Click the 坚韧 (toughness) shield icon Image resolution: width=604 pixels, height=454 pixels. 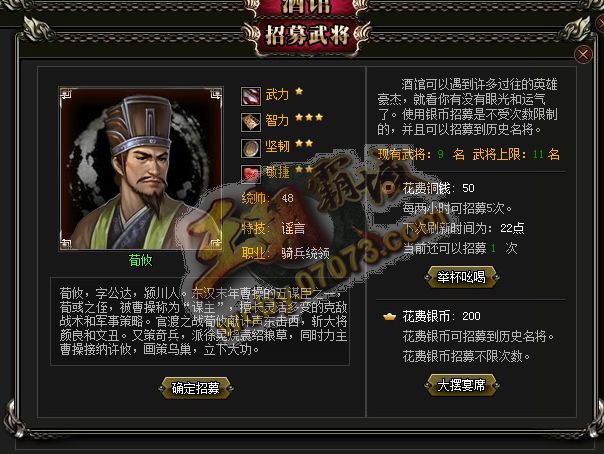point(251,148)
